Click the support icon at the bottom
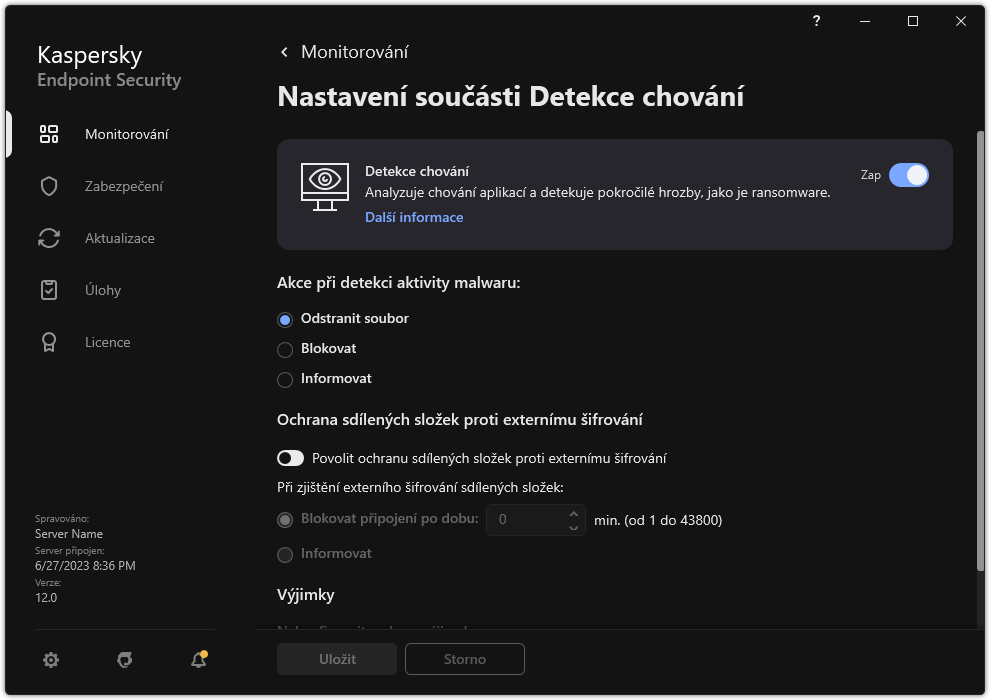The width and height of the screenshot is (990, 700). tap(124, 660)
